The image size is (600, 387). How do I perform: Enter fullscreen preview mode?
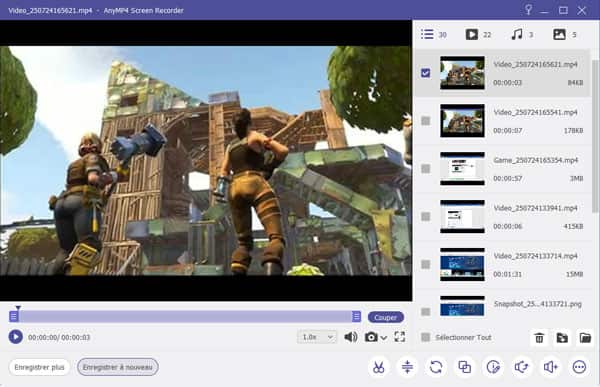coord(400,337)
